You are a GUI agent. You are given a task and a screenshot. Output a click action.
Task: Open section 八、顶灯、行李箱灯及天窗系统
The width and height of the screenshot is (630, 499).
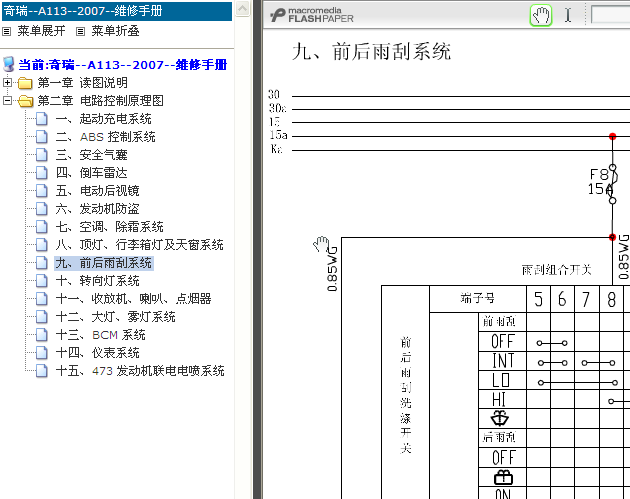(x=139, y=245)
